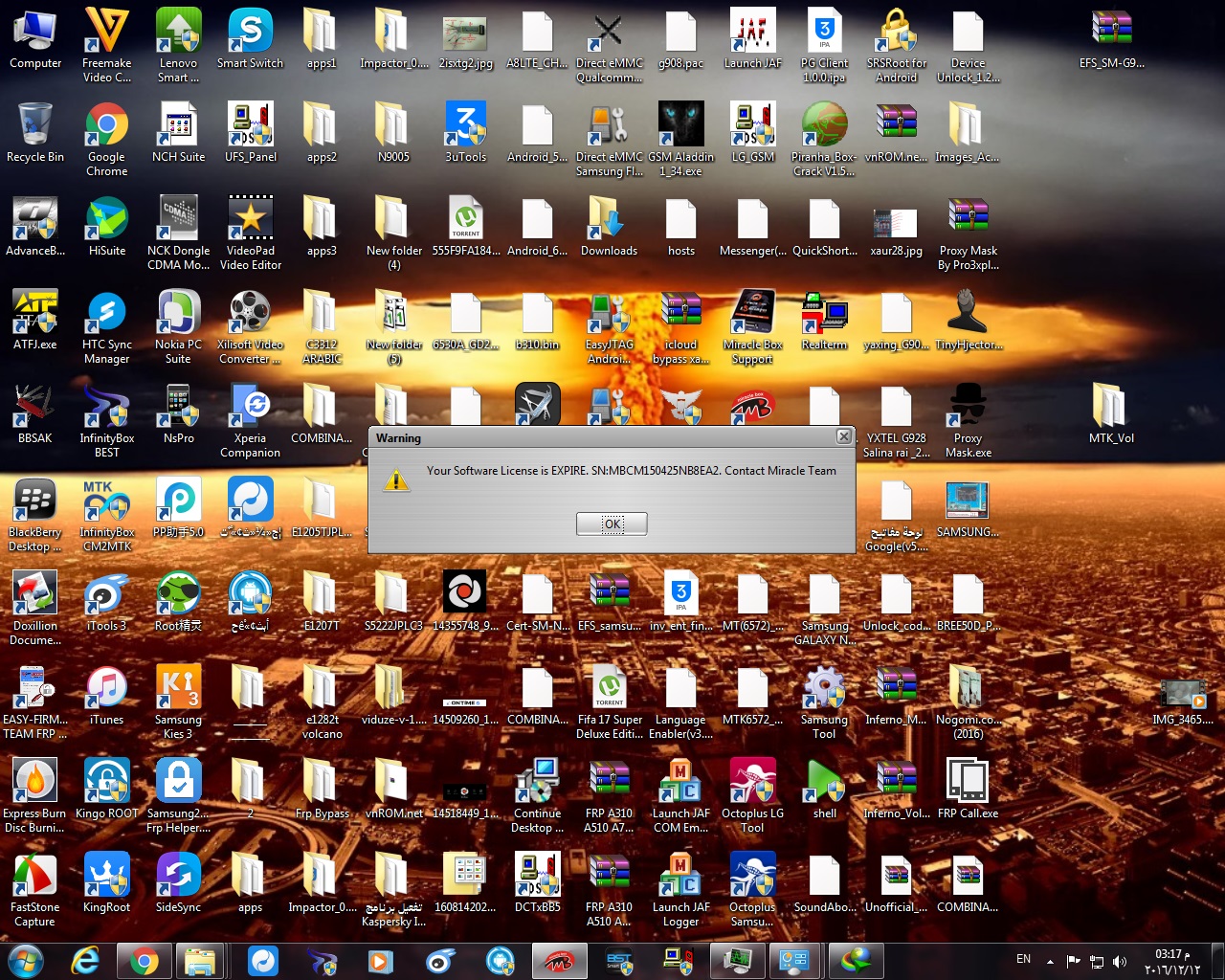Image resolution: width=1225 pixels, height=980 pixels.
Task: Select the MTK_Vol folder
Action: (x=1112, y=414)
